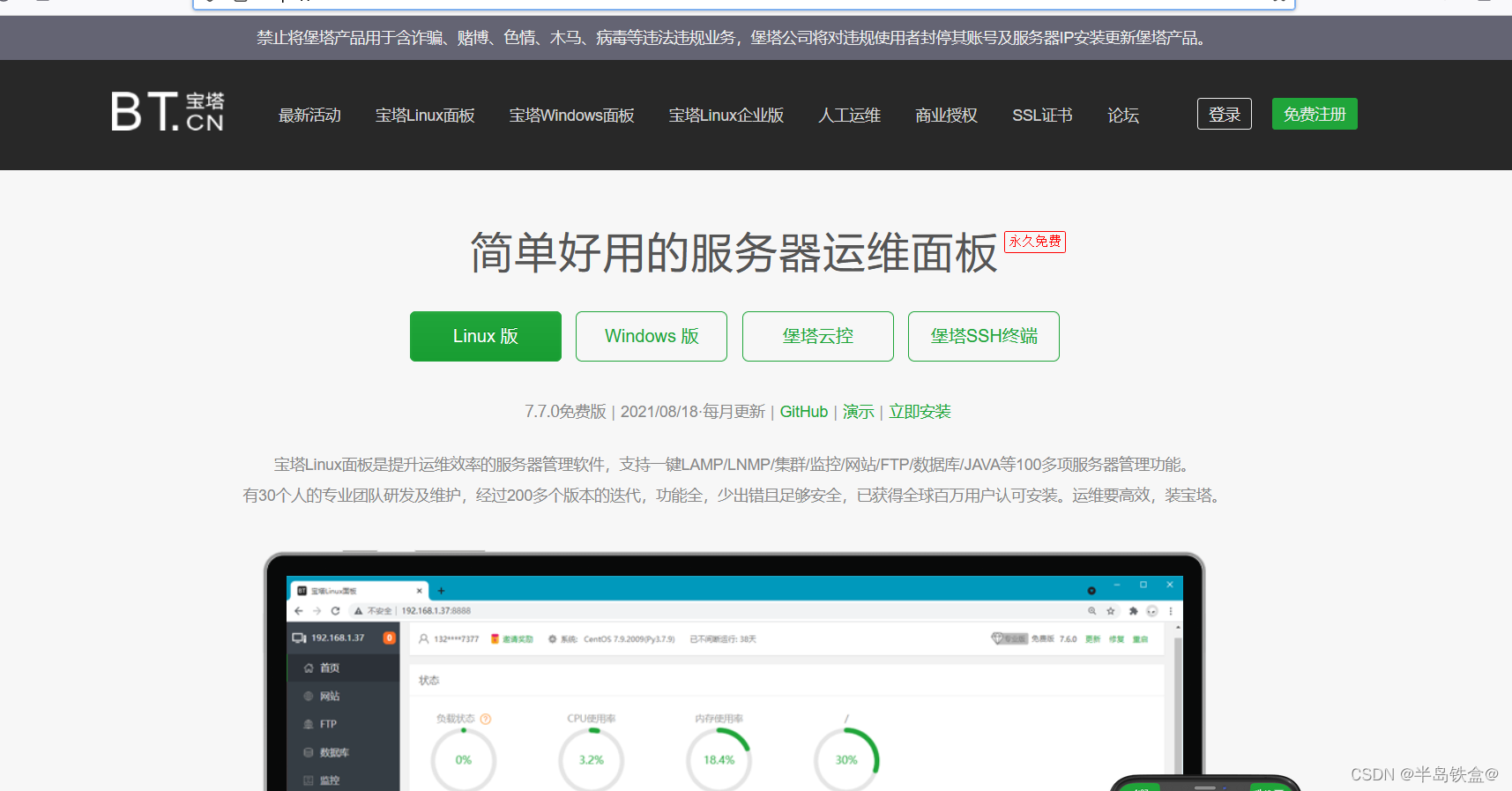Click the 首页 home icon in demo sidebar

[x=309, y=668]
